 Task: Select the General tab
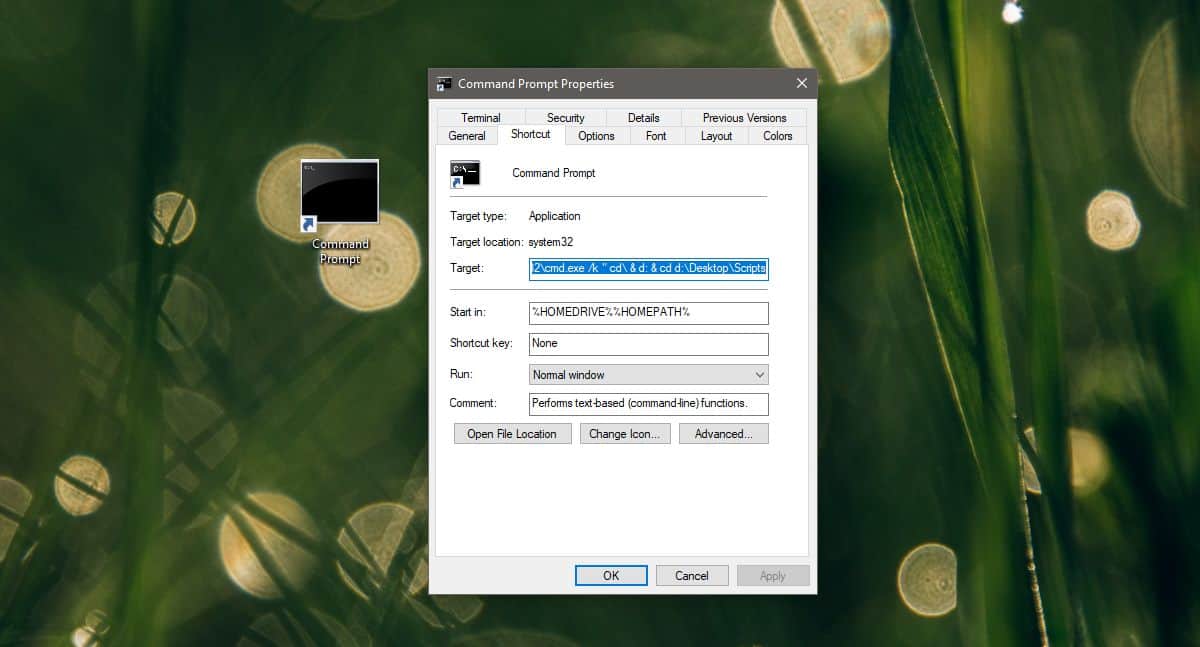click(x=466, y=135)
